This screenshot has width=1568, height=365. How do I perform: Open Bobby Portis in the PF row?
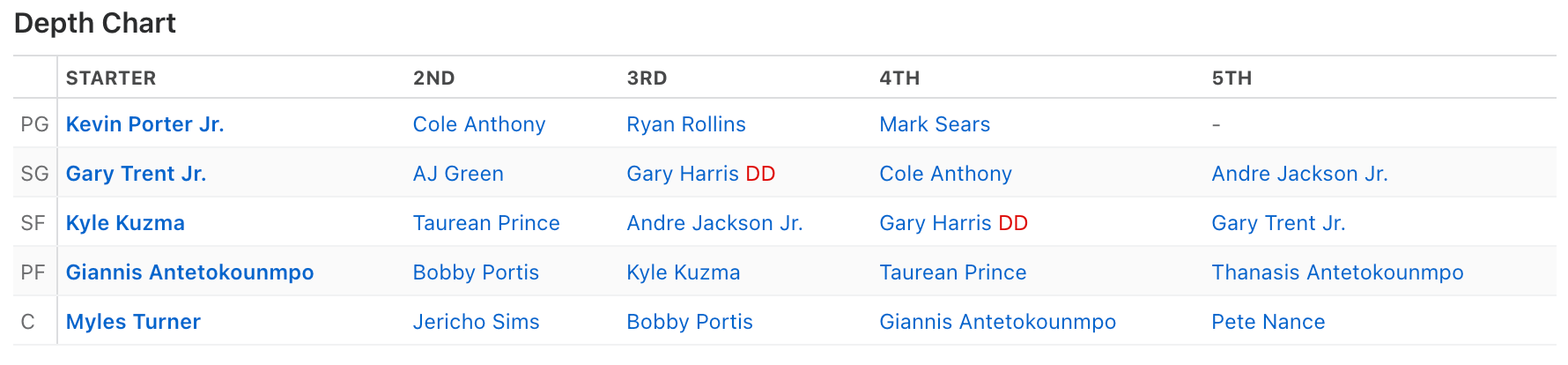pyautogui.click(x=476, y=272)
